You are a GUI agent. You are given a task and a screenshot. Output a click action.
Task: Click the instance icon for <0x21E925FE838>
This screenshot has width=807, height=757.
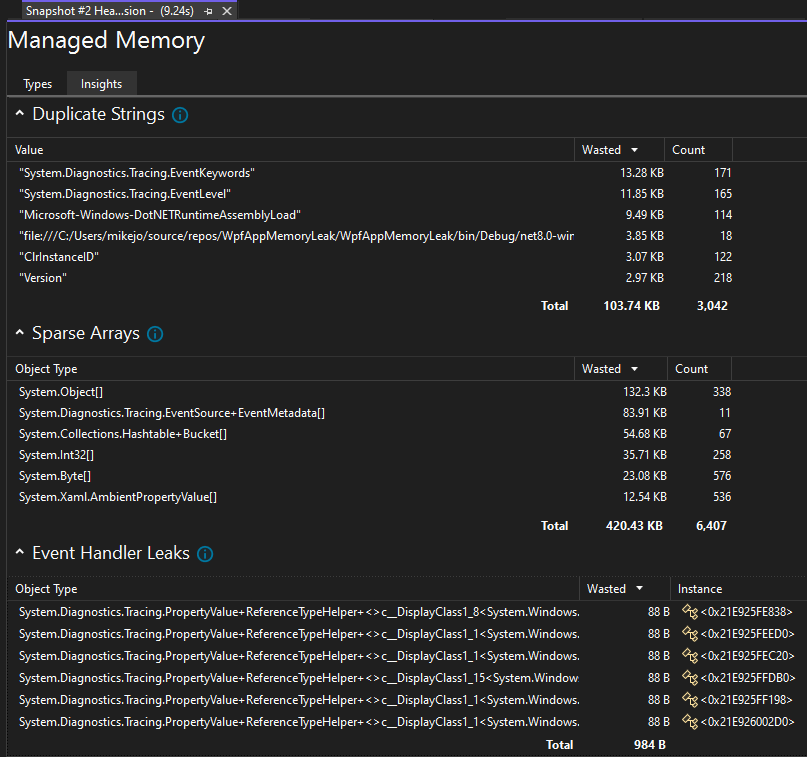pos(690,611)
